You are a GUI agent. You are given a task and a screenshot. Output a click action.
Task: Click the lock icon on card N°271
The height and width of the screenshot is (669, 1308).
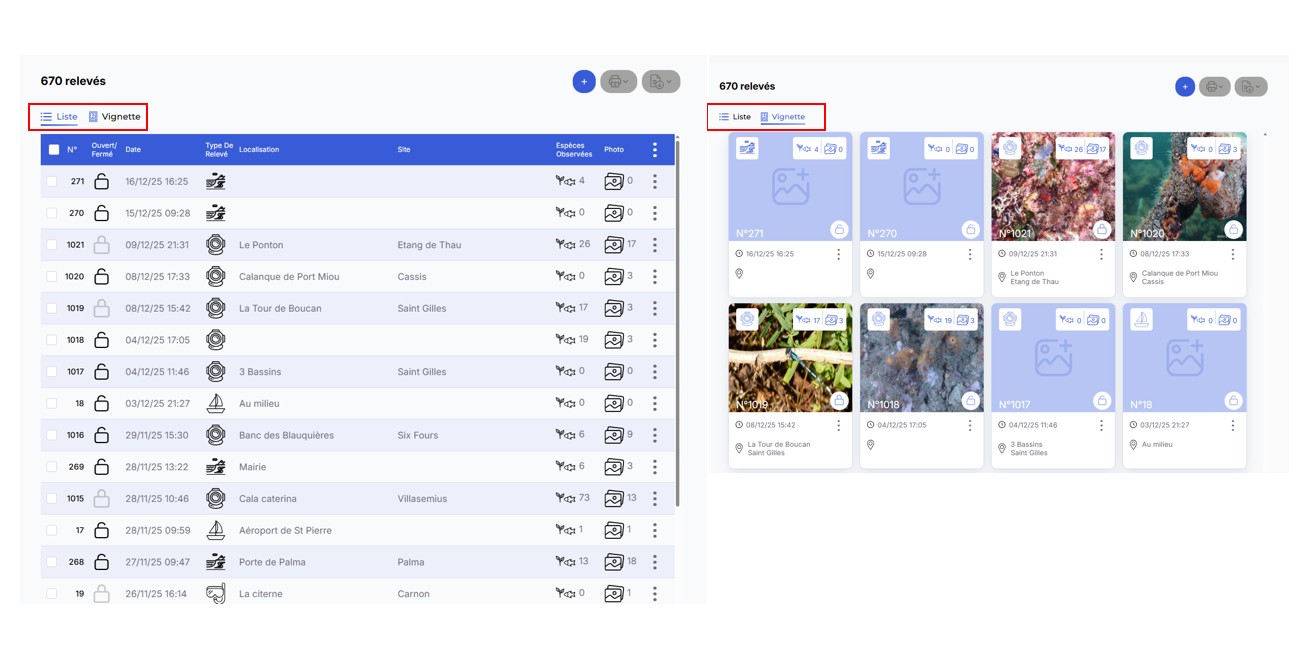839,230
